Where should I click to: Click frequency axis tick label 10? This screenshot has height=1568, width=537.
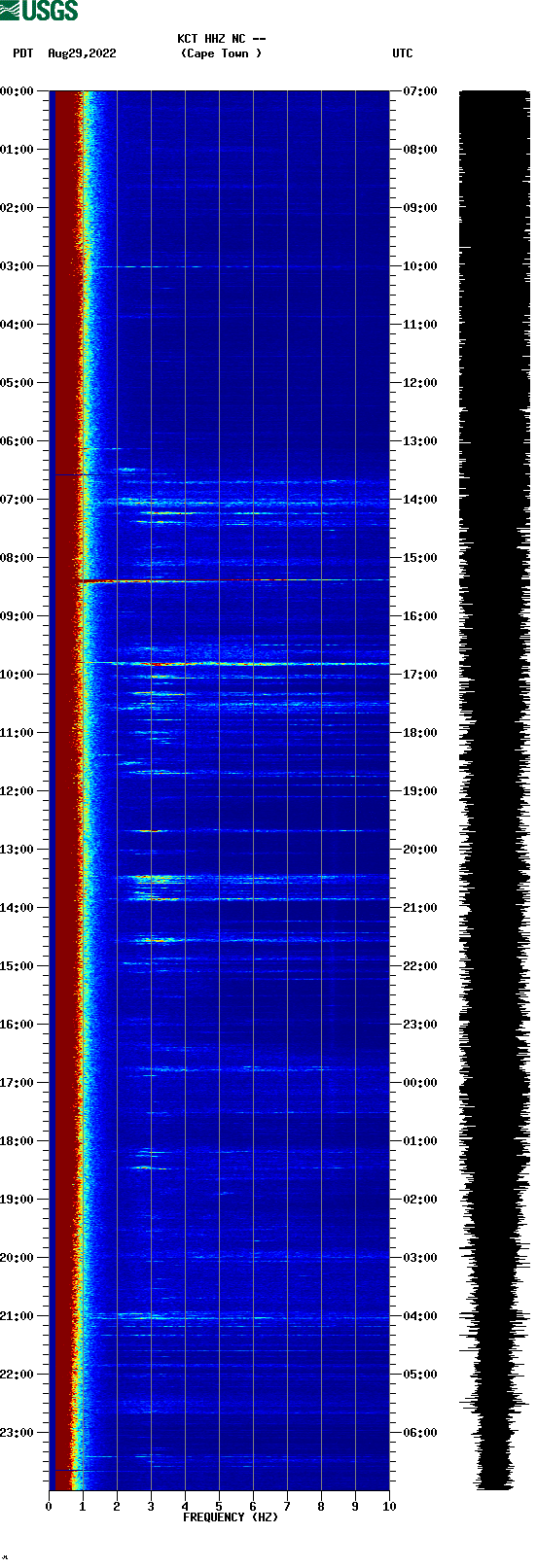point(389,1507)
